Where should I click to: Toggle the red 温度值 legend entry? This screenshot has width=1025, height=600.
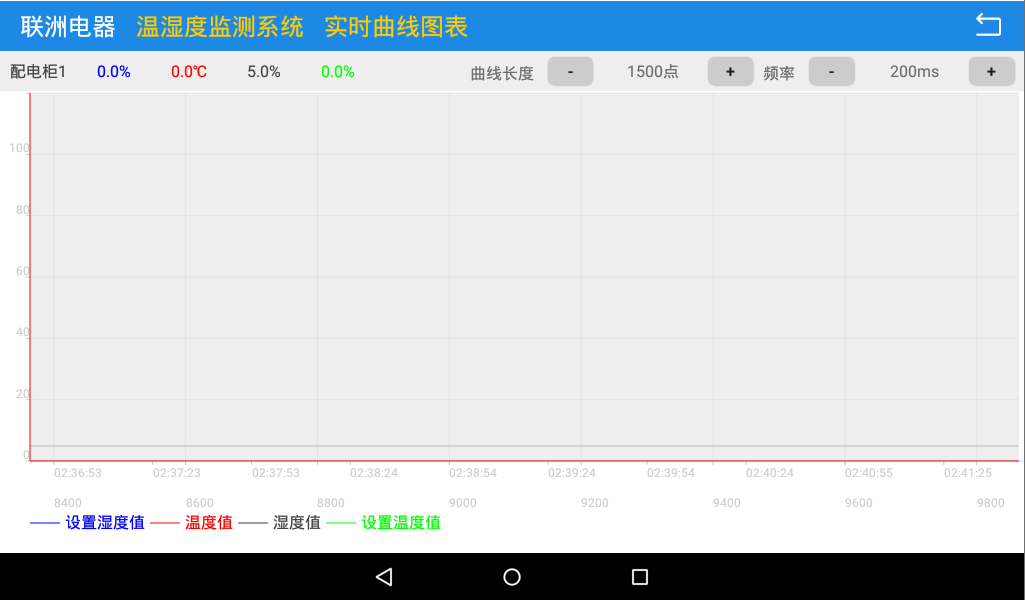click(200, 522)
